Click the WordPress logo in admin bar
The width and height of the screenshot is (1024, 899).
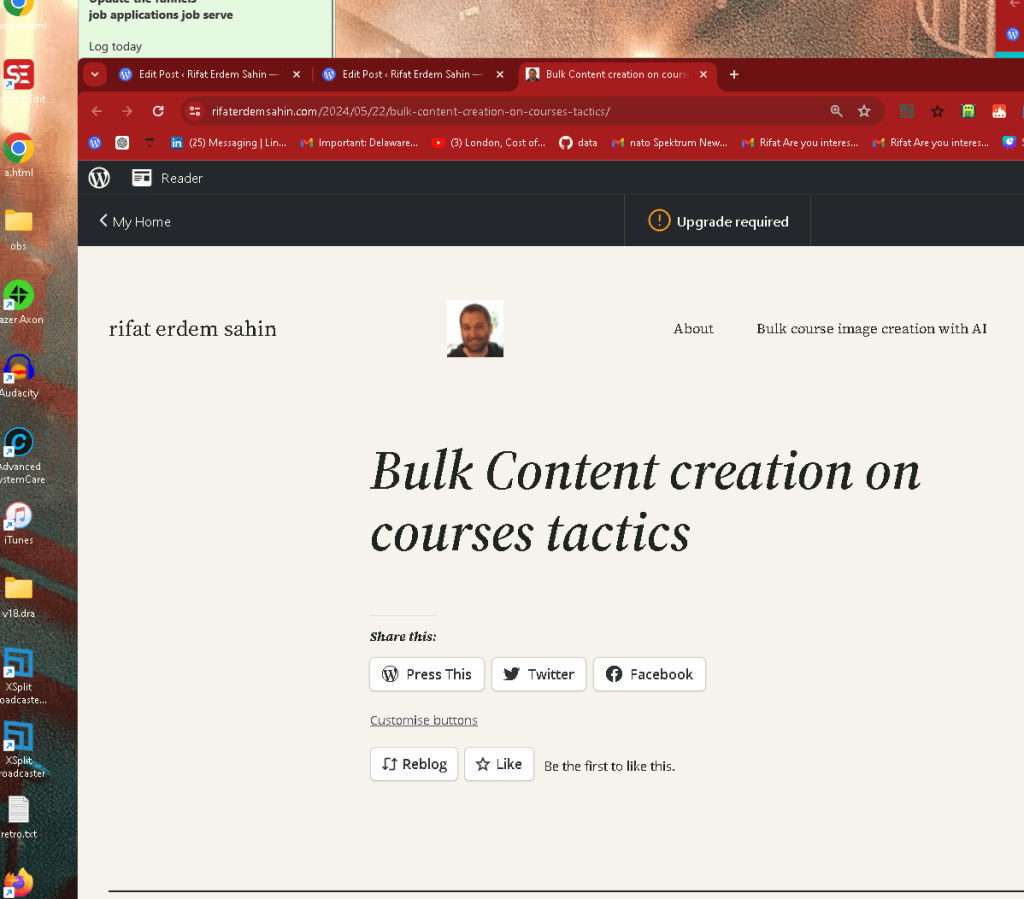pos(99,178)
